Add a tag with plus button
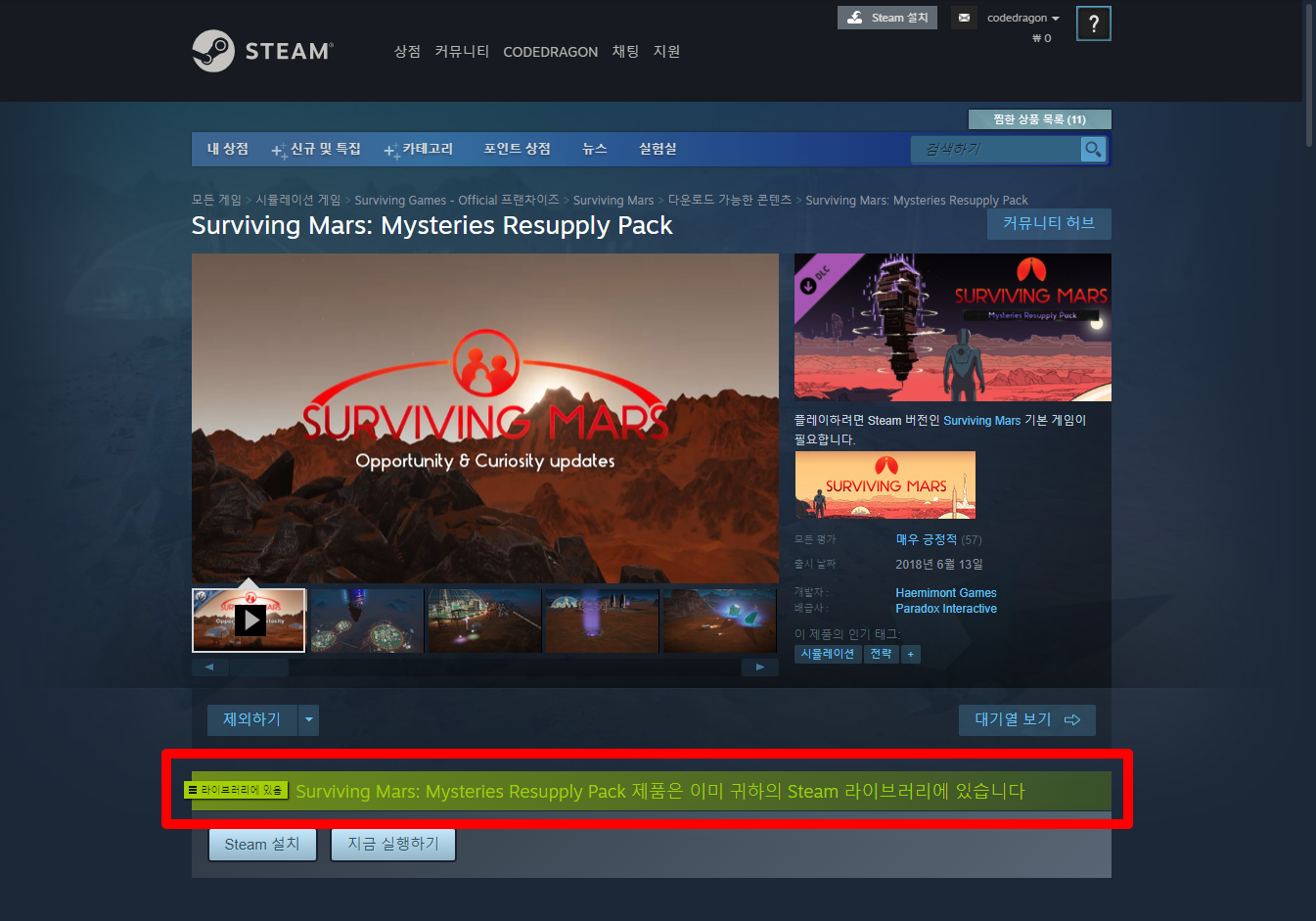The width and height of the screenshot is (1316, 921). pyautogui.click(x=911, y=654)
